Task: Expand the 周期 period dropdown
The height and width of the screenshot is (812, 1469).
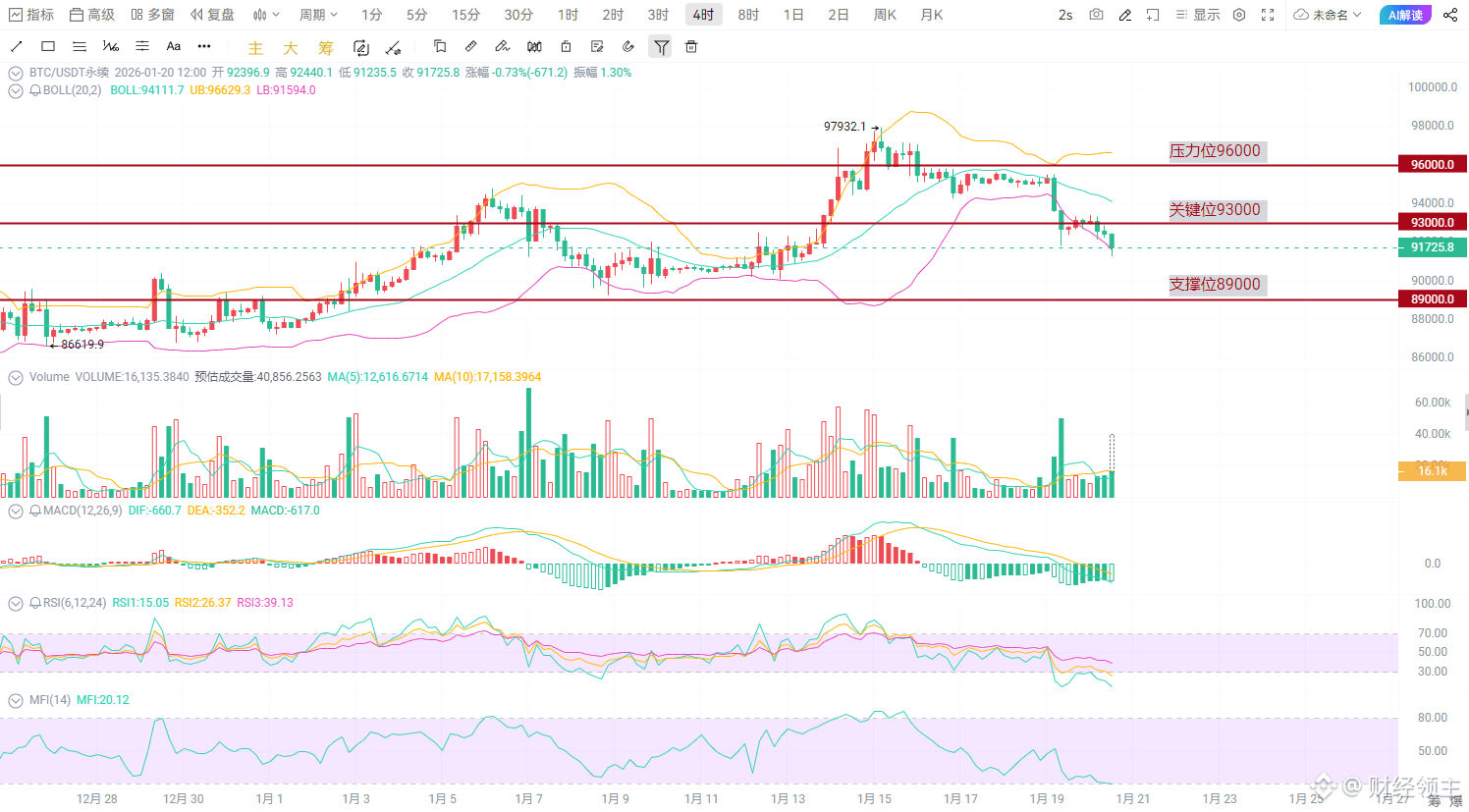Action: 318,15
